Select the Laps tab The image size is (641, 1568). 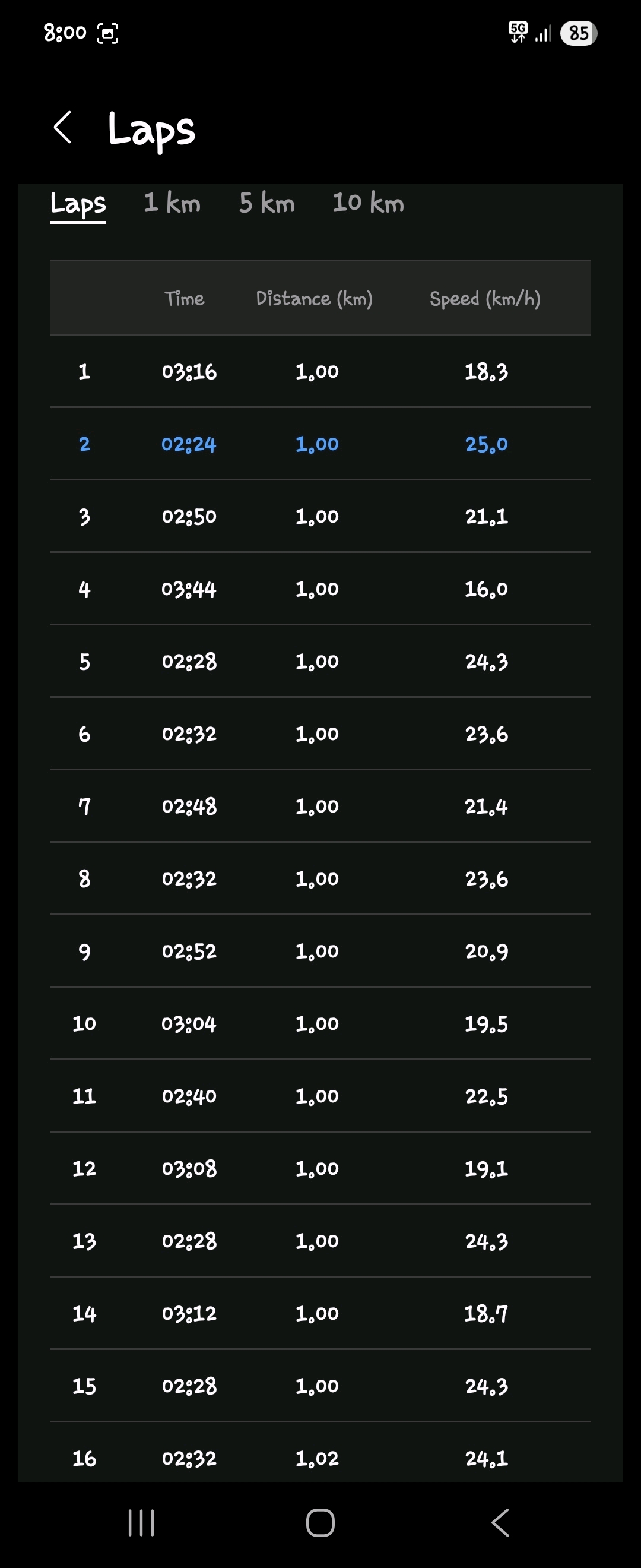tap(78, 203)
